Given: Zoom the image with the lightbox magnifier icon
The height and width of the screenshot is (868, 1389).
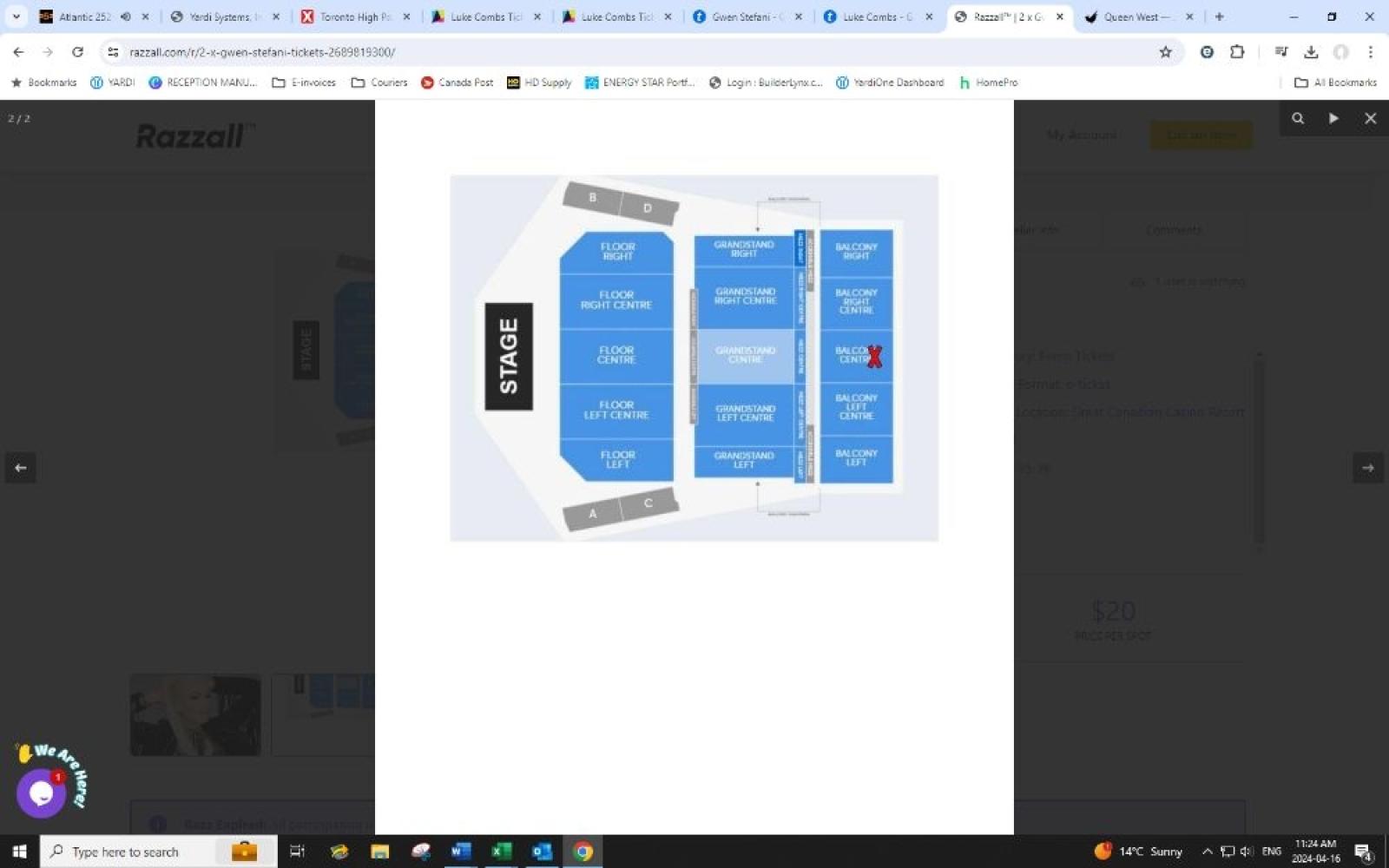Looking at the screenshot, I should pyautogui.click(x=1297, y=118).
